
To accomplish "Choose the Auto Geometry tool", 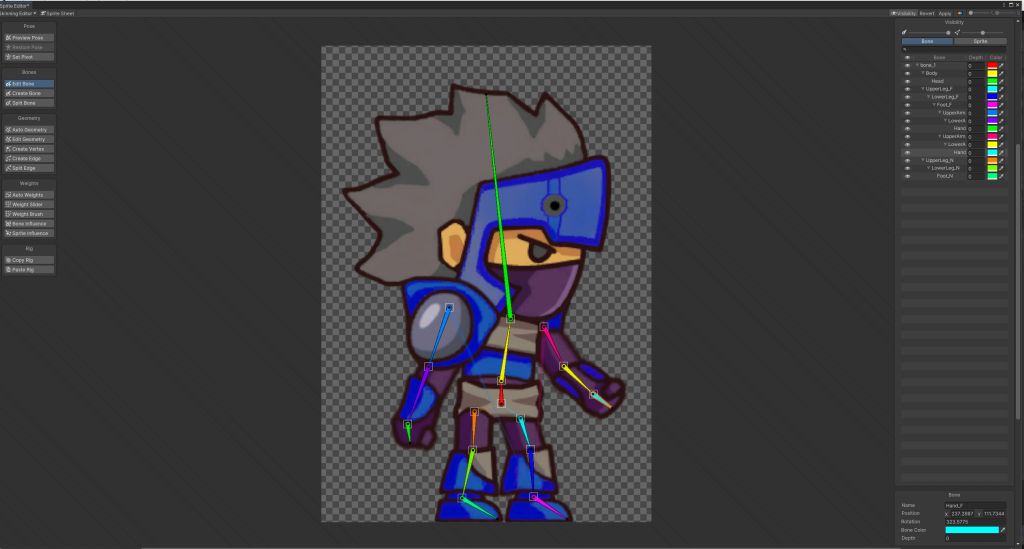I will 28,129.
